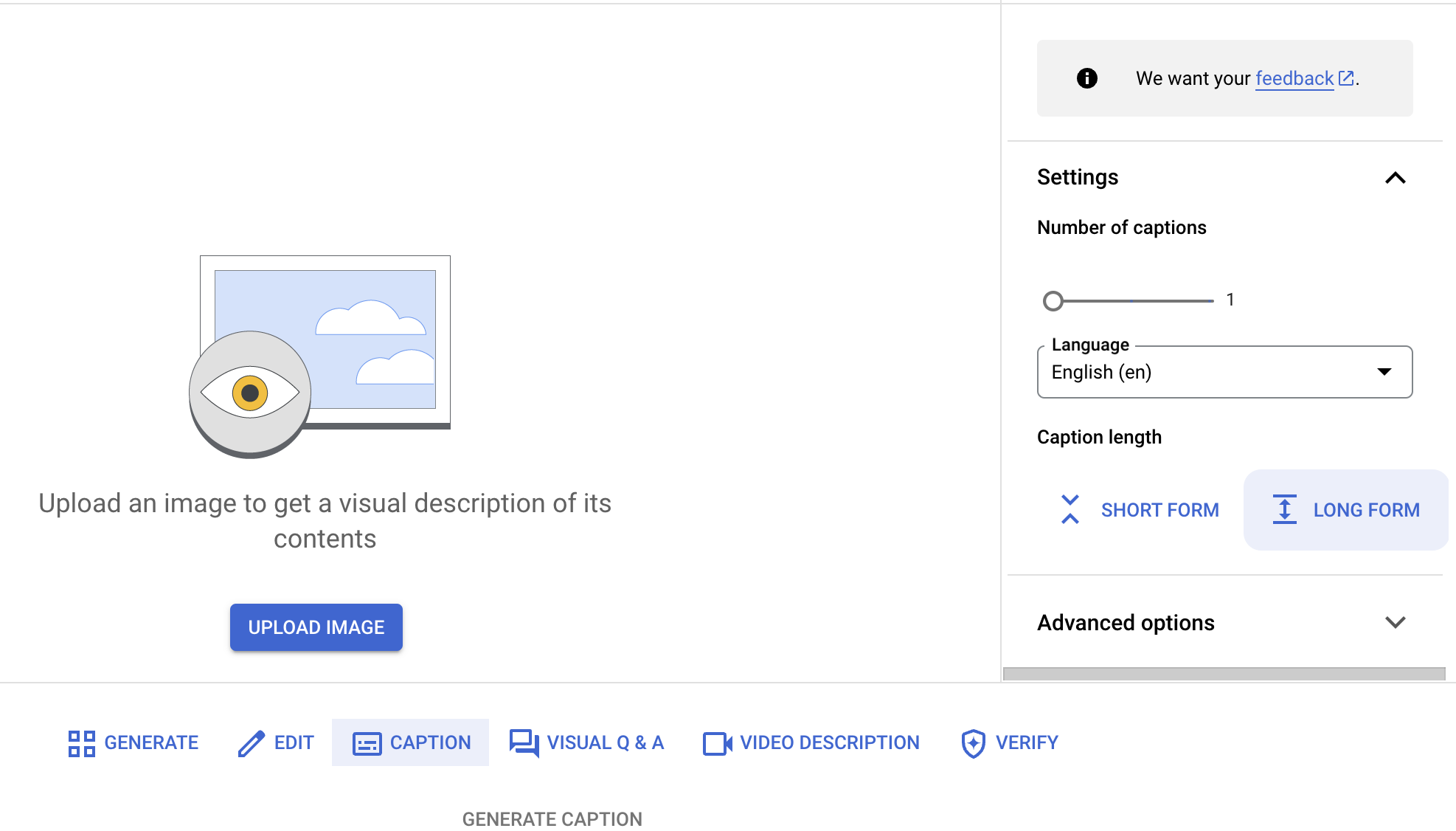Collapse the Settings section
Screen dimensions: 1456x831
pyautogui.click(x=1395, y=178)
